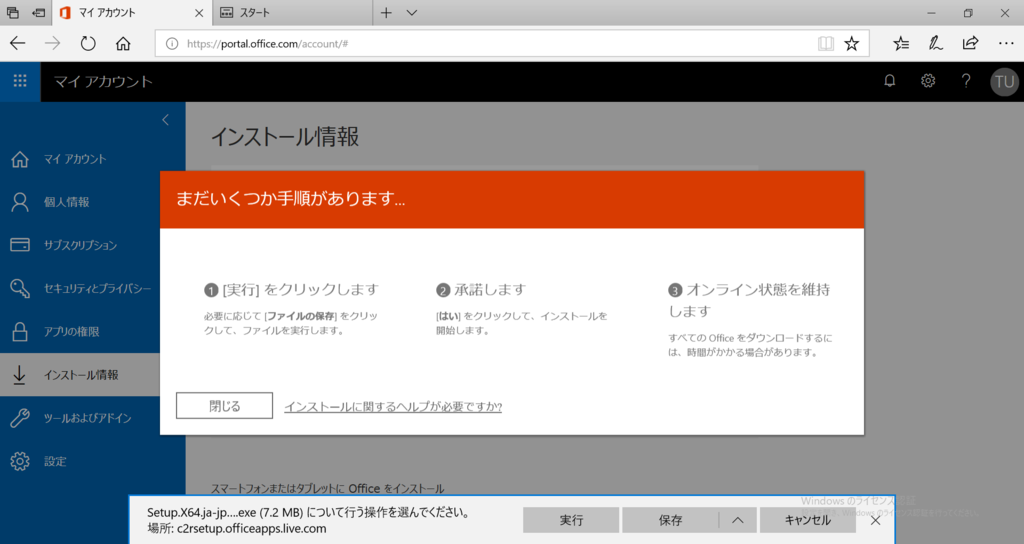The width and height of the screenshot is (1024, 544).
Task: Cancel the download with キャンセル
Action: click(x=807, y=520)
